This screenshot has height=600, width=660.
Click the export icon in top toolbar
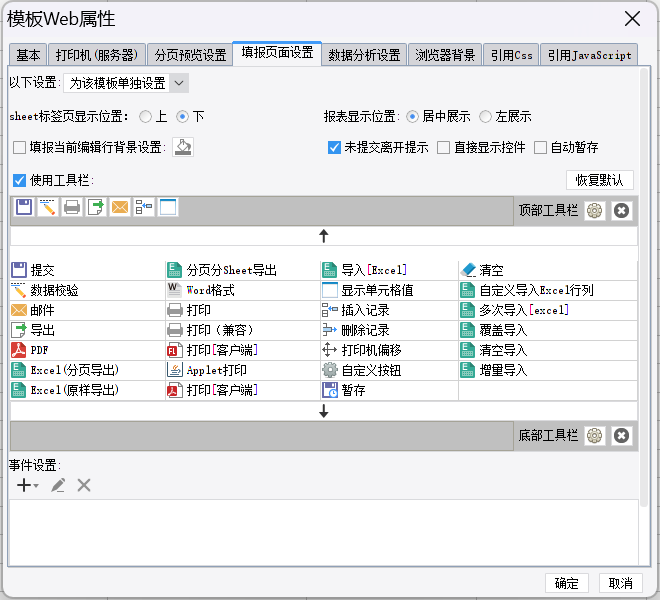96,207
